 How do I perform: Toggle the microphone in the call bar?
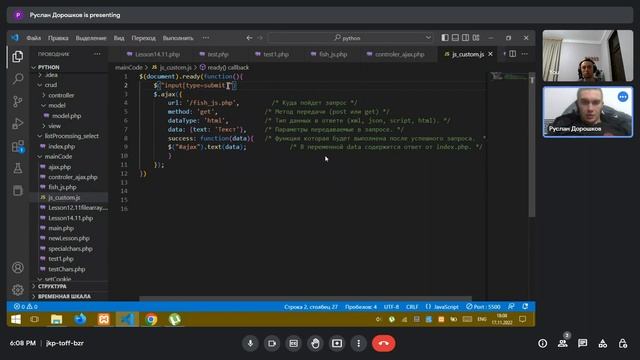point(250,343)
